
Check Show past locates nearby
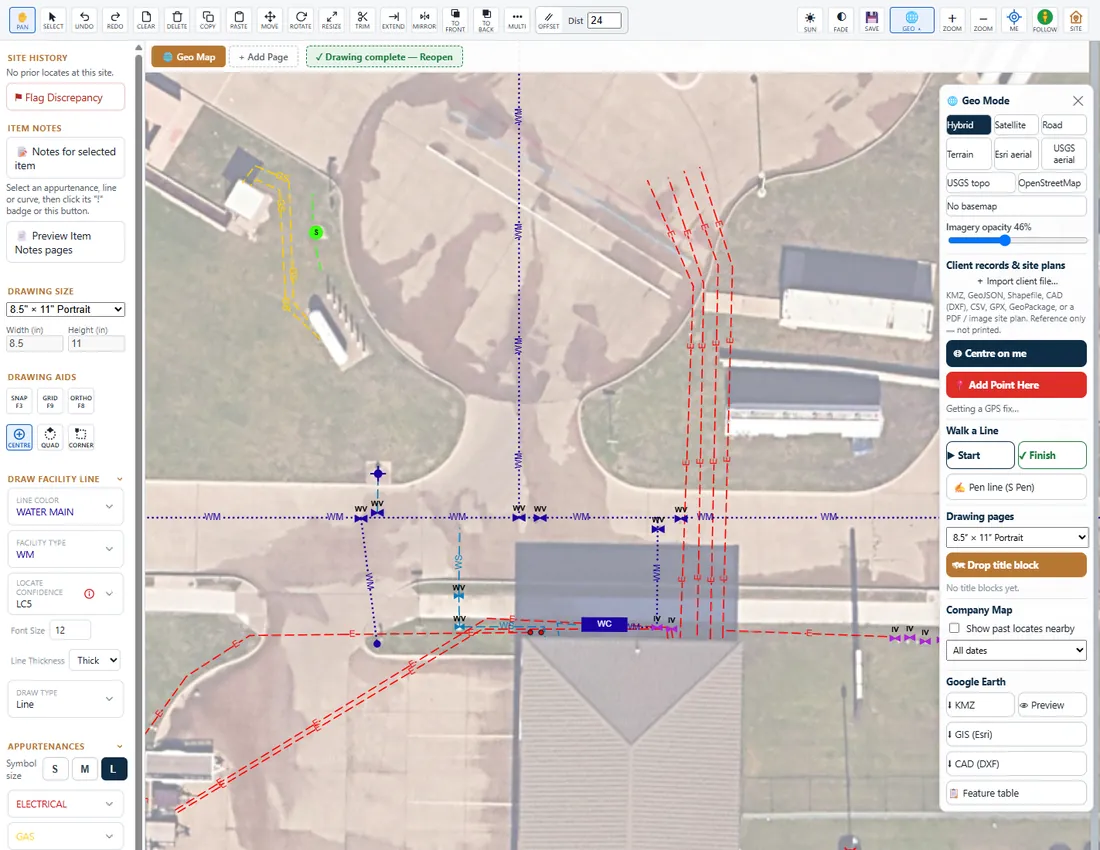pos(954,628)
